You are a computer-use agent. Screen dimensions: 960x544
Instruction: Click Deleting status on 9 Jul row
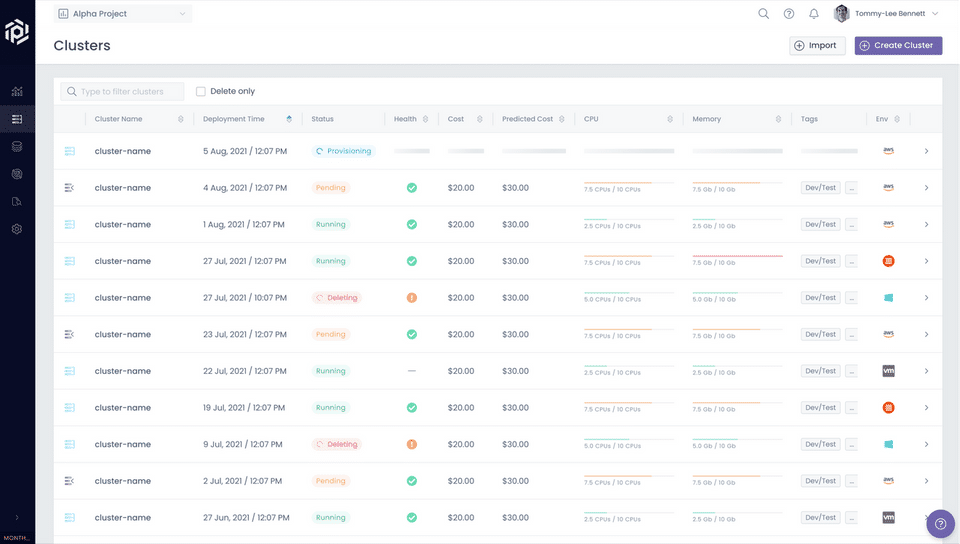coord(337,444)
